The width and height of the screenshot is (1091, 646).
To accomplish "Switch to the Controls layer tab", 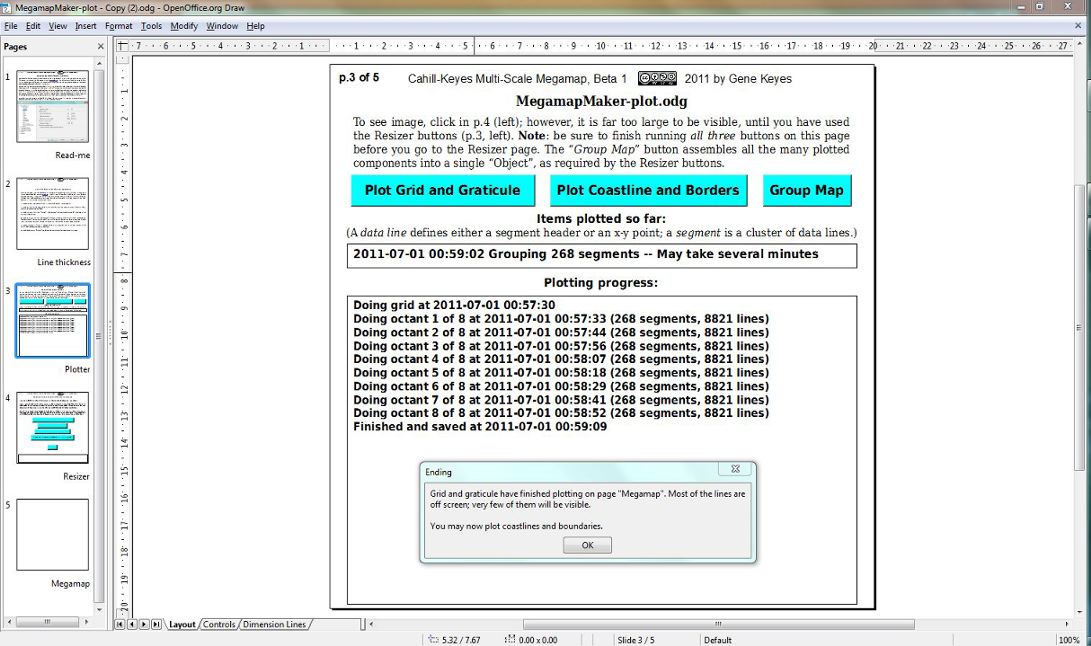I will [x=219, y=624].
